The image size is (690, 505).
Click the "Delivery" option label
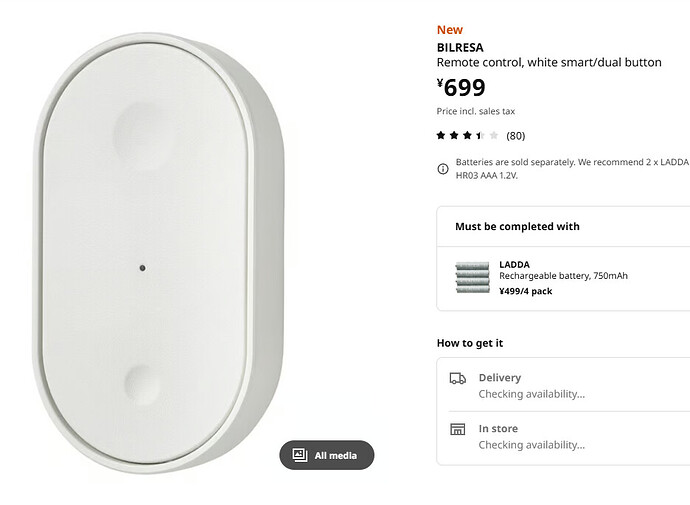(x=500, y=378)
